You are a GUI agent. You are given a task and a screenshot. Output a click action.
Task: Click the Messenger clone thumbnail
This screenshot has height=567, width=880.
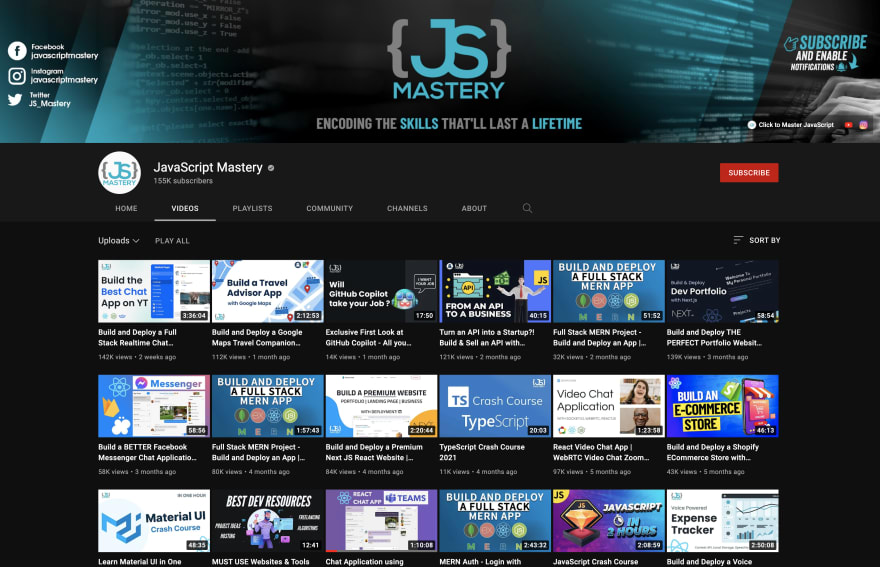click(154, 406)
